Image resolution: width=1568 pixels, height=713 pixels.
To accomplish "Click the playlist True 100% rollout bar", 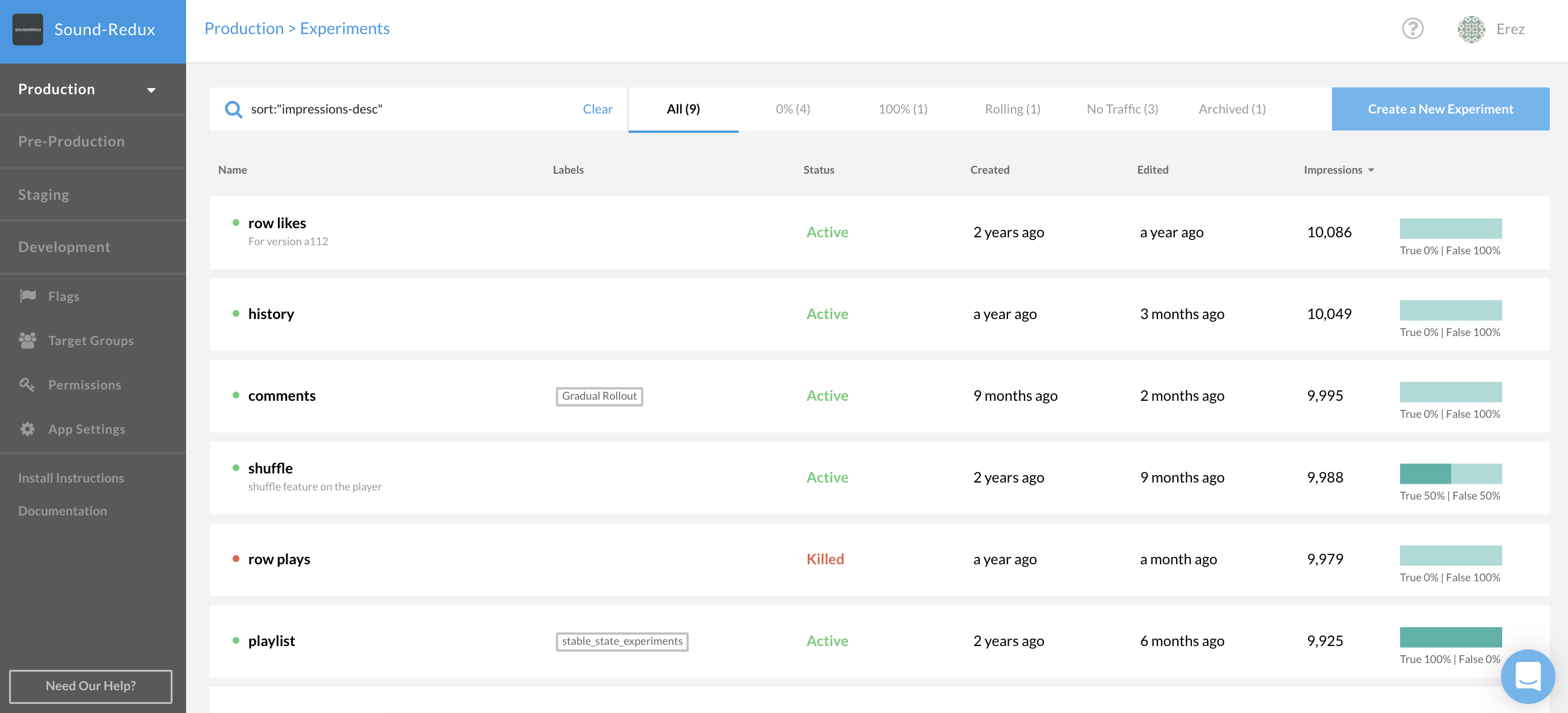I will point(1451,637).
